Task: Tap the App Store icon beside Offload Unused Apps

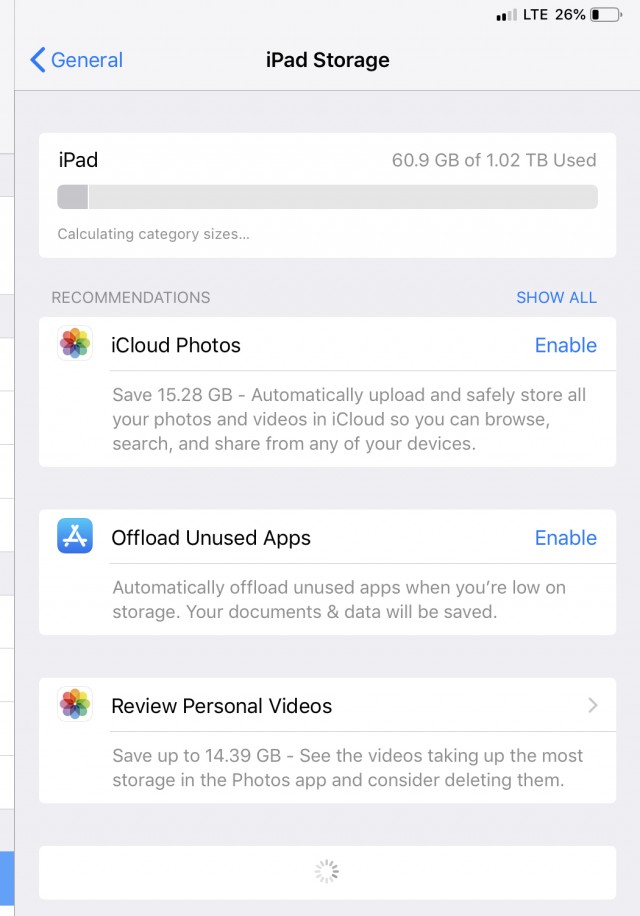Action: click(75, 535)
